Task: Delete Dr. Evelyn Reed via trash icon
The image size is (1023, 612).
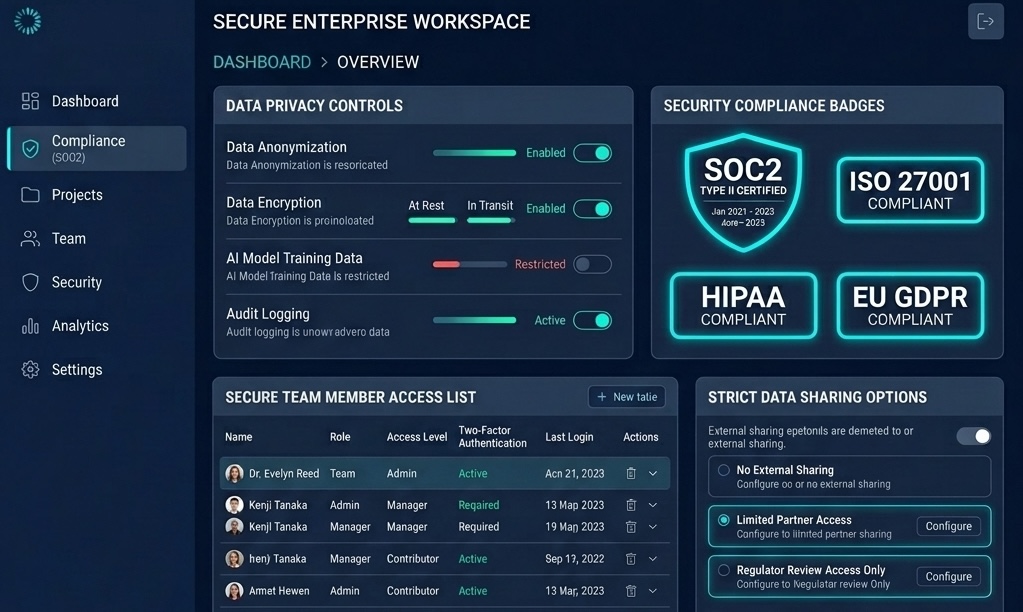Action: point(631,473)
